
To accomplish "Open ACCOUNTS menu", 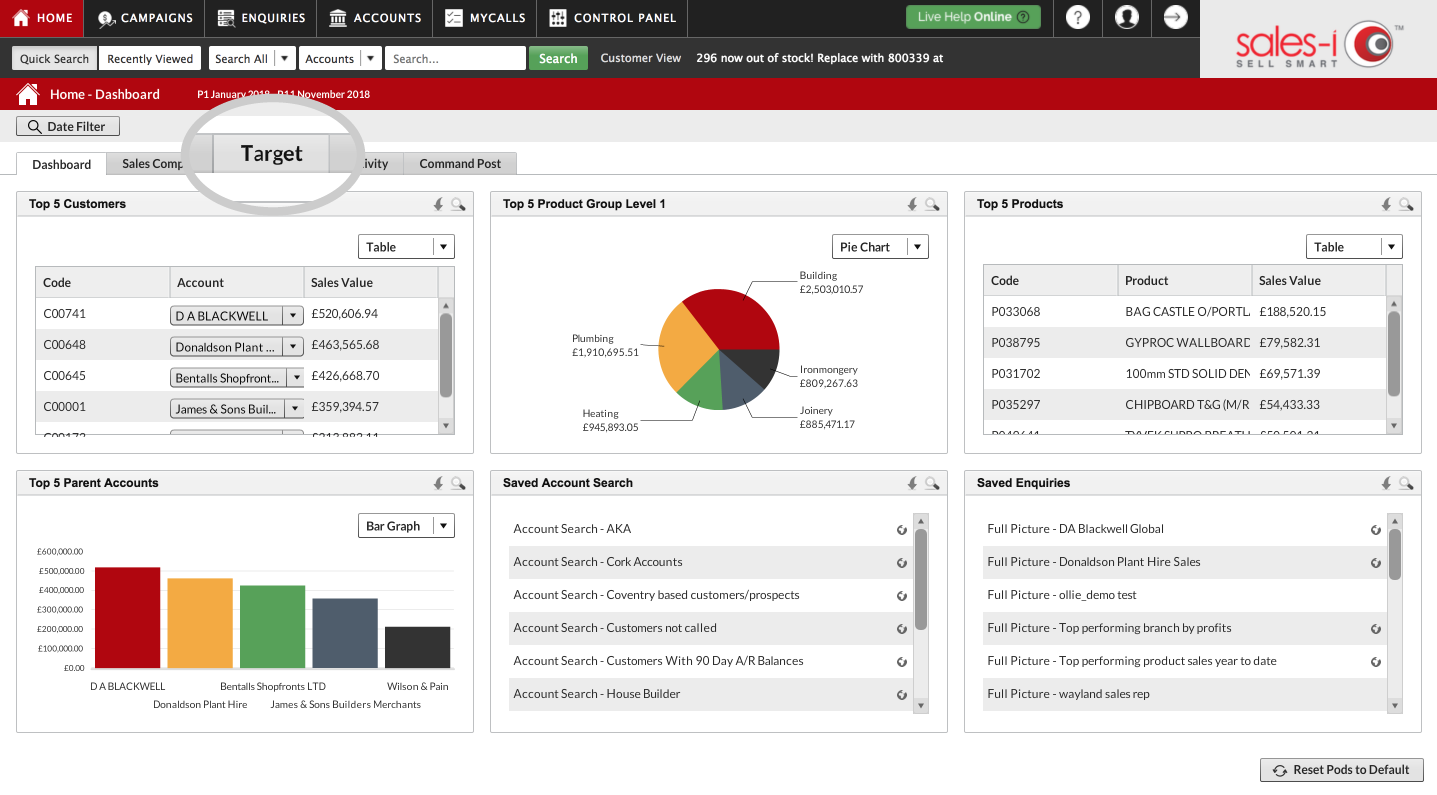I will (375, 17).
